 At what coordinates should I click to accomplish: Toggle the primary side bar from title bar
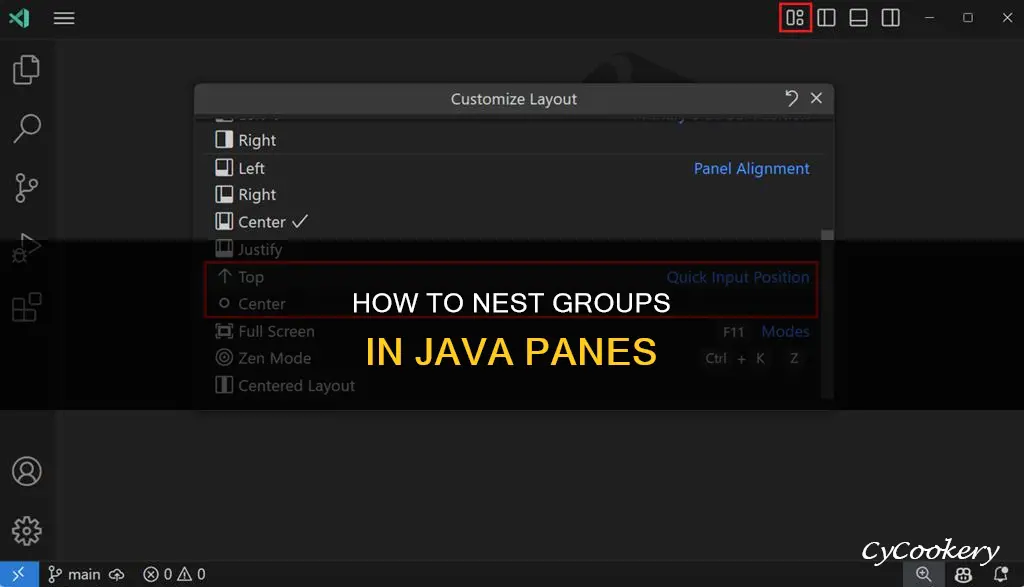pyautogui.click(x=826, y=18)
